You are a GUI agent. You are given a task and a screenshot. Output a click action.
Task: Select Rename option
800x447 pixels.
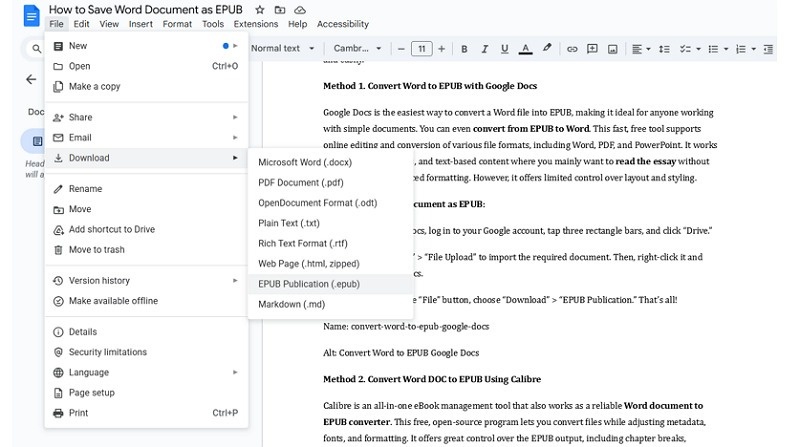click(x=146, y=189)
